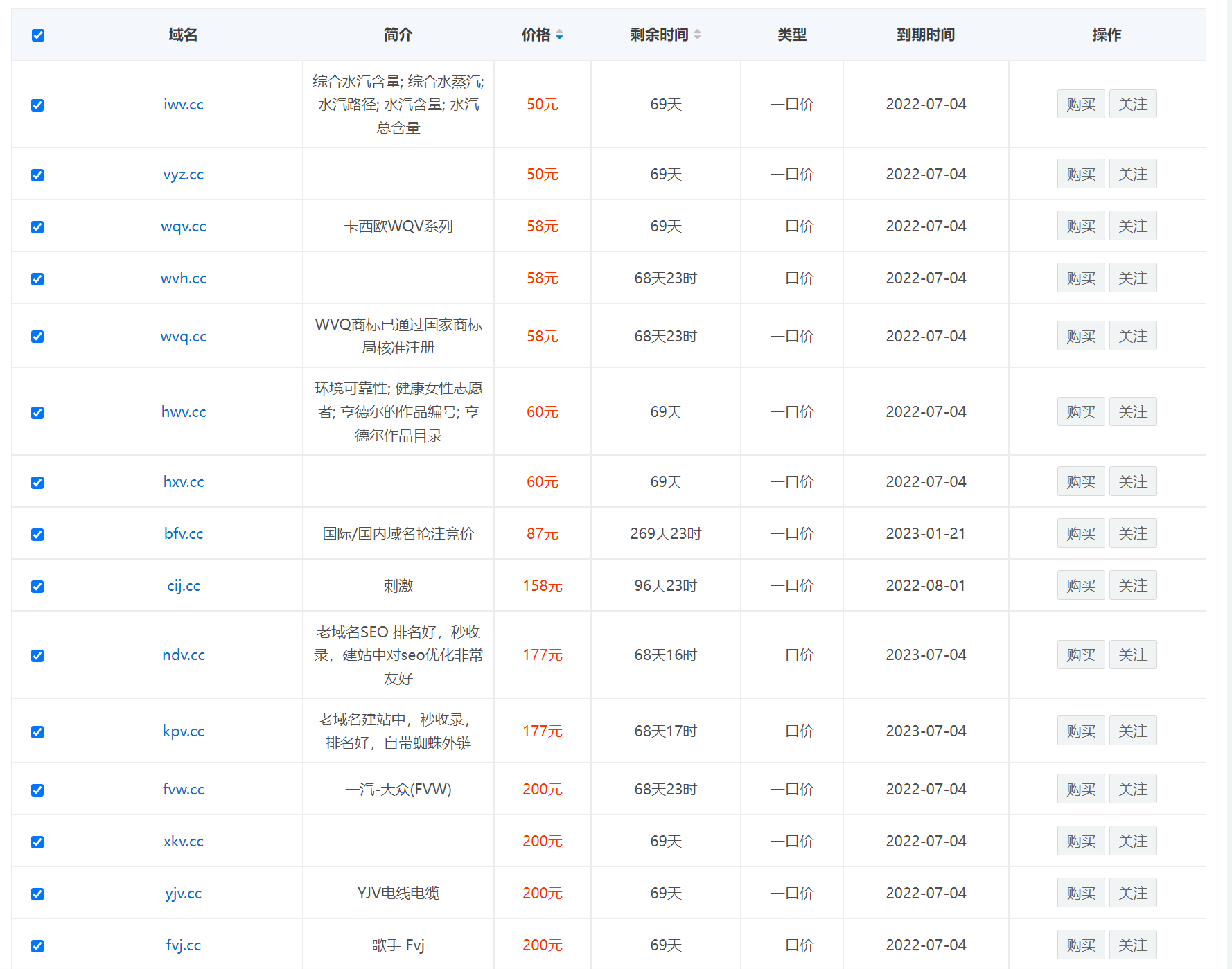Follow yjv.cc using 关注 button

[x=1132, y=894]
